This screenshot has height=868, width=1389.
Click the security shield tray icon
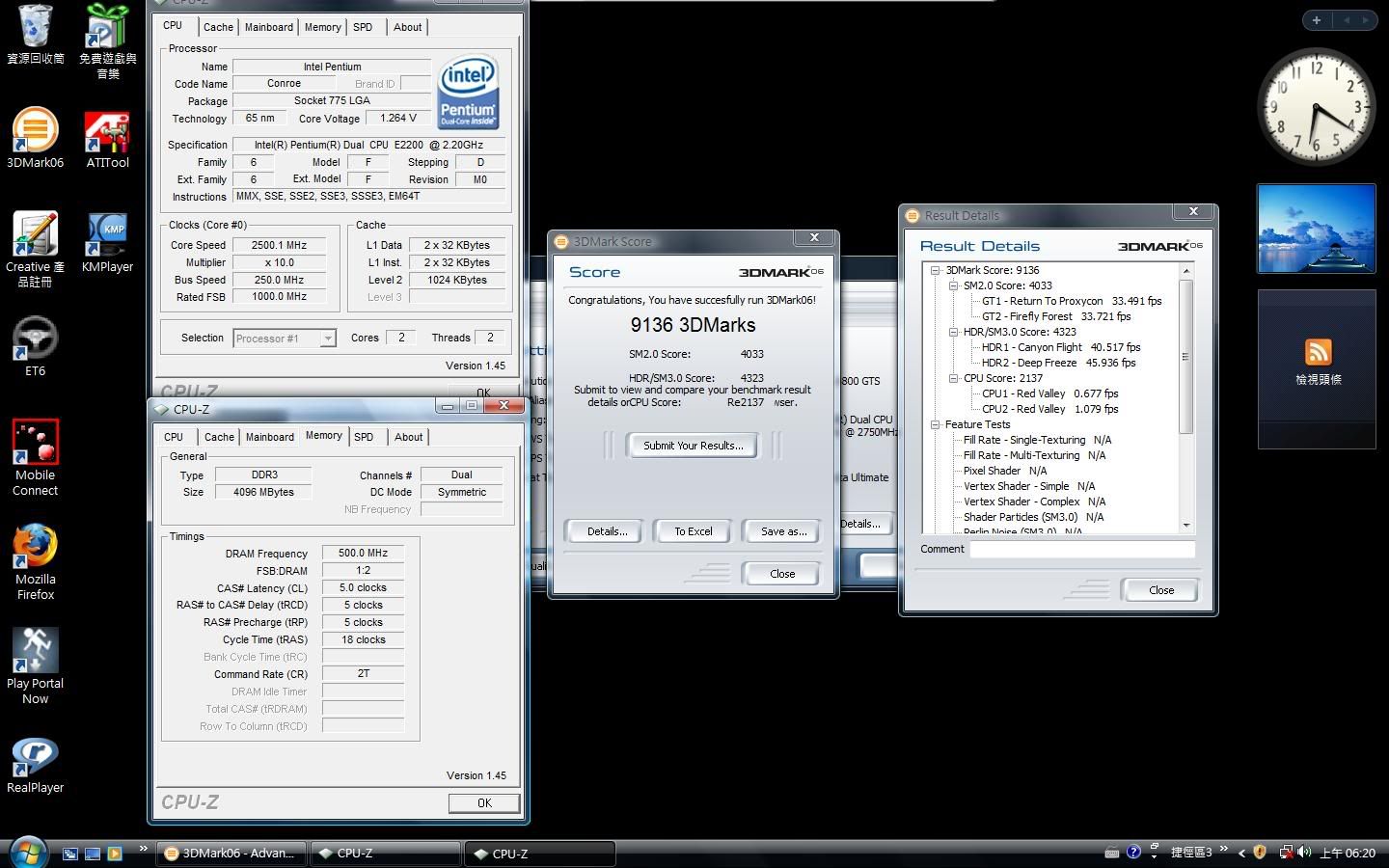[x=1260, y=853]
